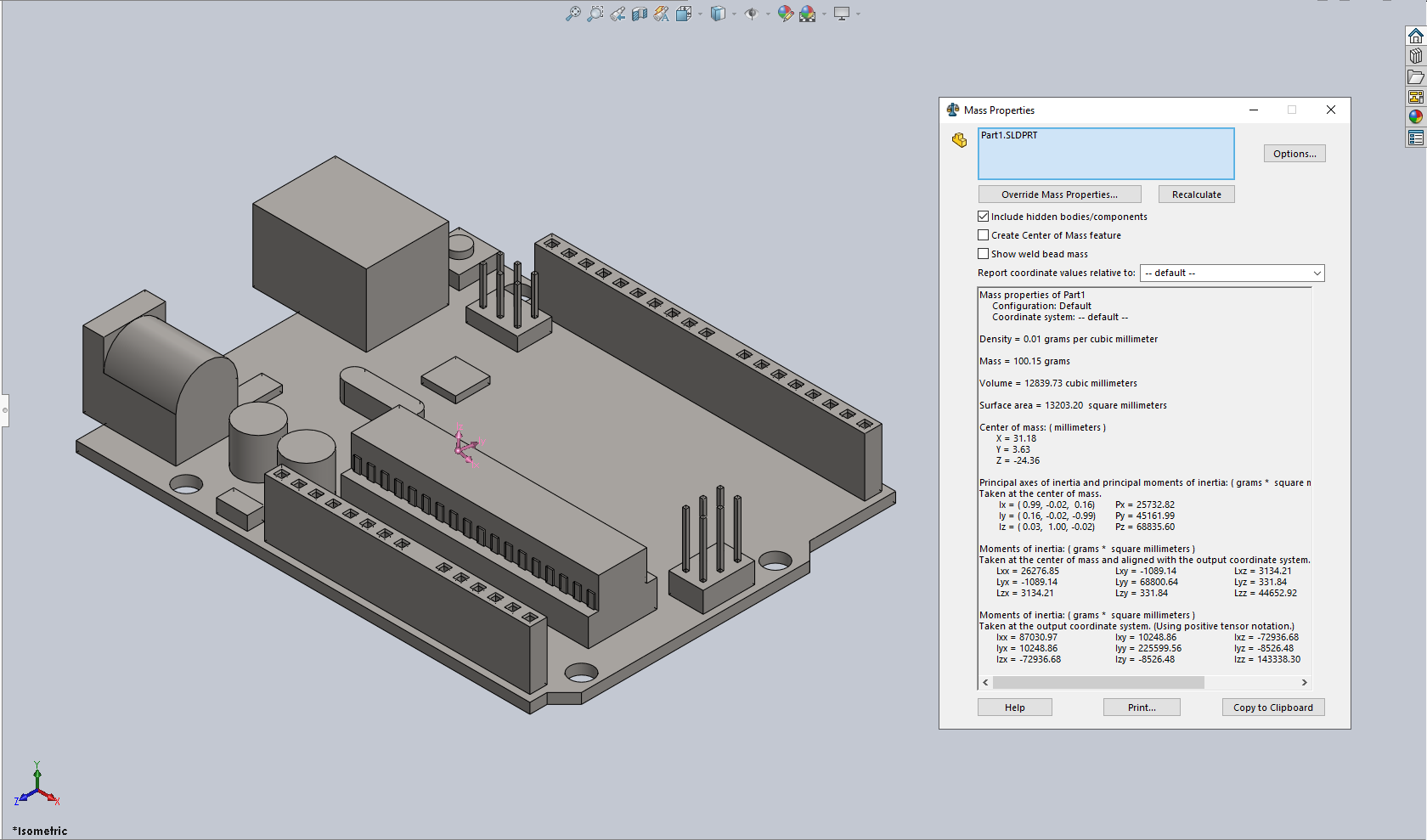Select the Zoom to Area tool

tap(595, 14)
